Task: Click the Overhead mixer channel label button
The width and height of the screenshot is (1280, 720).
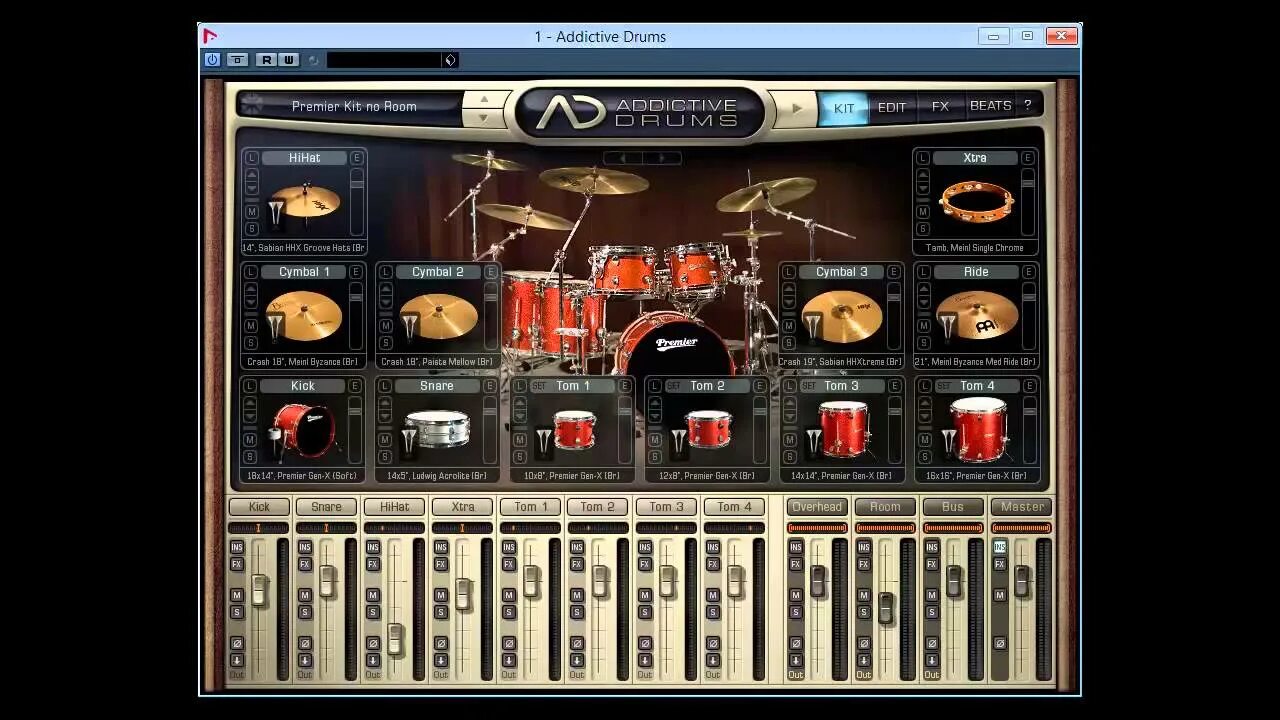Action: click(x=817, y=507)
